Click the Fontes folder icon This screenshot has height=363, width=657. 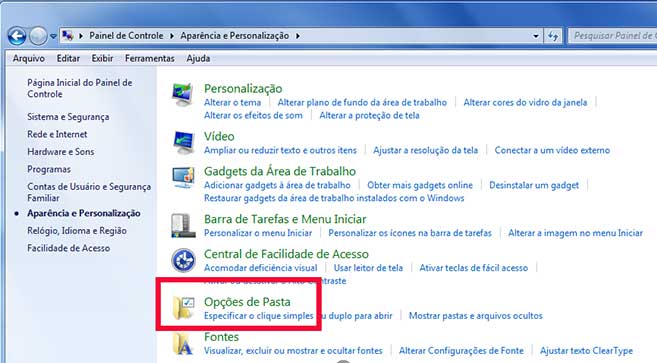click(183, 344)
